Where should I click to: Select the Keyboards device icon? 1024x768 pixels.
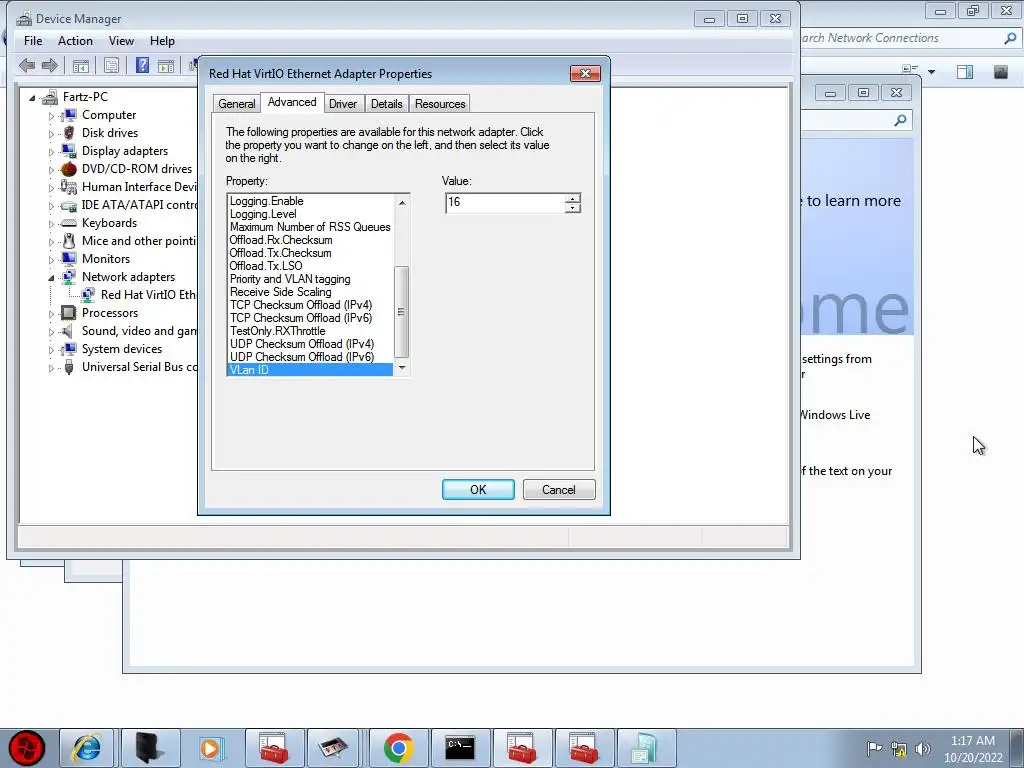pyautogui.click(x=69, y=223)
